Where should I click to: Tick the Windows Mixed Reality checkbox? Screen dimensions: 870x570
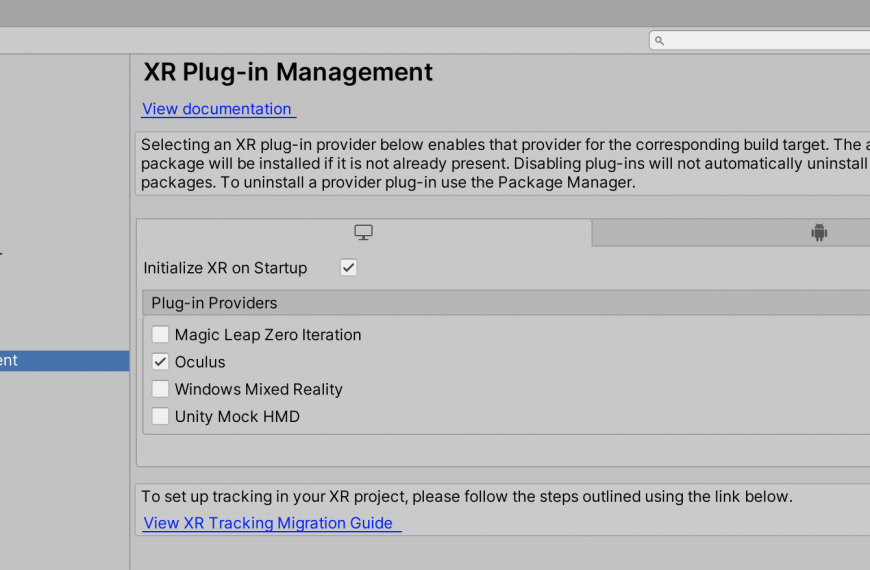tap(160, 389)
